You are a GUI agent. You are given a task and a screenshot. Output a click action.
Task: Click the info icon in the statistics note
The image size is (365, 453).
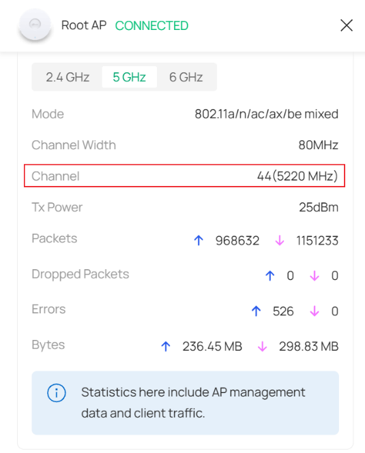click(x=56, y=393)
